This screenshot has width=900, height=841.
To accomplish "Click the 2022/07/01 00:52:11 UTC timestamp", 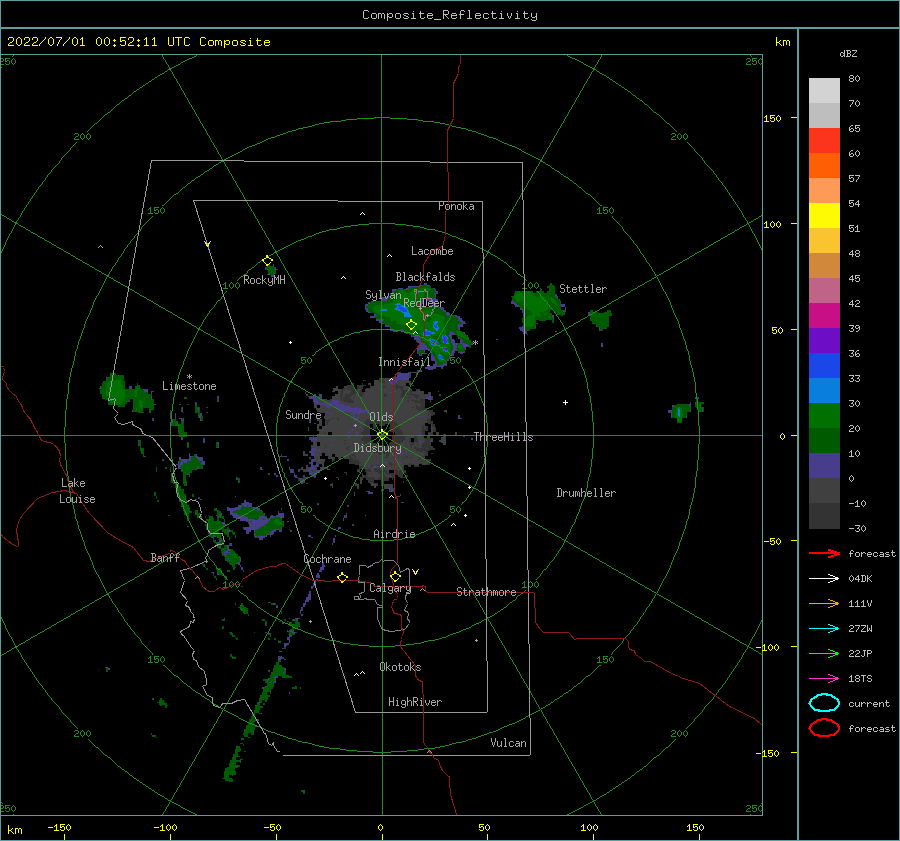I will (x=138, y=42).
